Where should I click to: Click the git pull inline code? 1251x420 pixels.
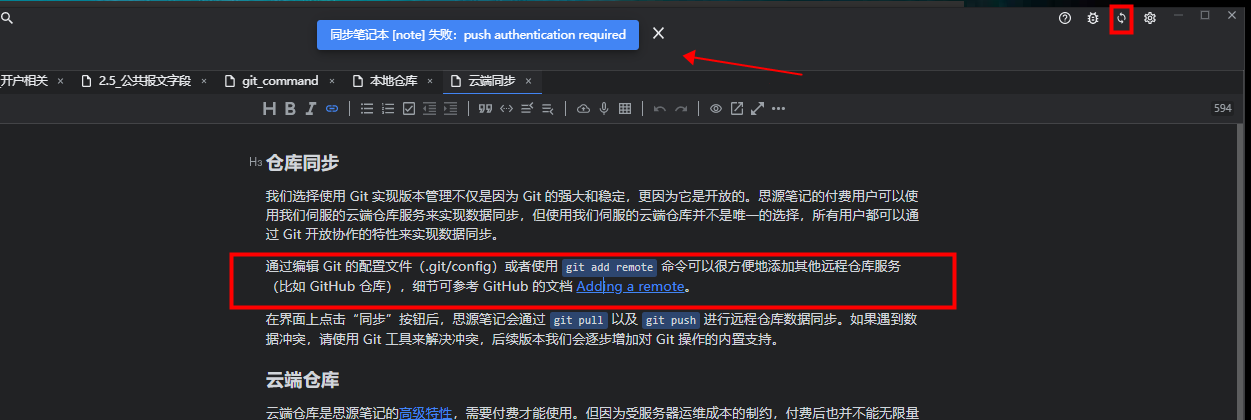pyautogui.click(x=578, y=321)
